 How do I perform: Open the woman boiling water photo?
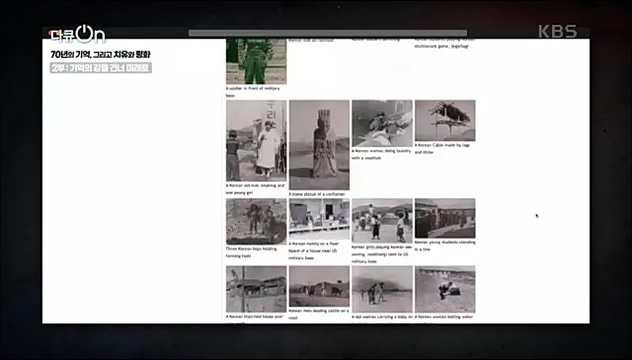tap(445, 289)
